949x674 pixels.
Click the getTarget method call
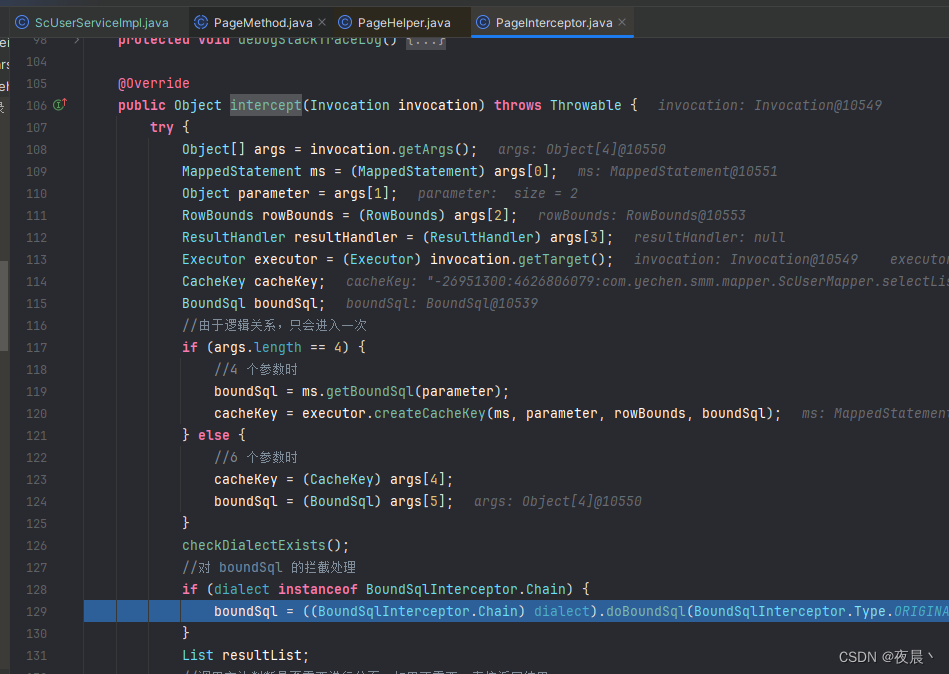554,260
